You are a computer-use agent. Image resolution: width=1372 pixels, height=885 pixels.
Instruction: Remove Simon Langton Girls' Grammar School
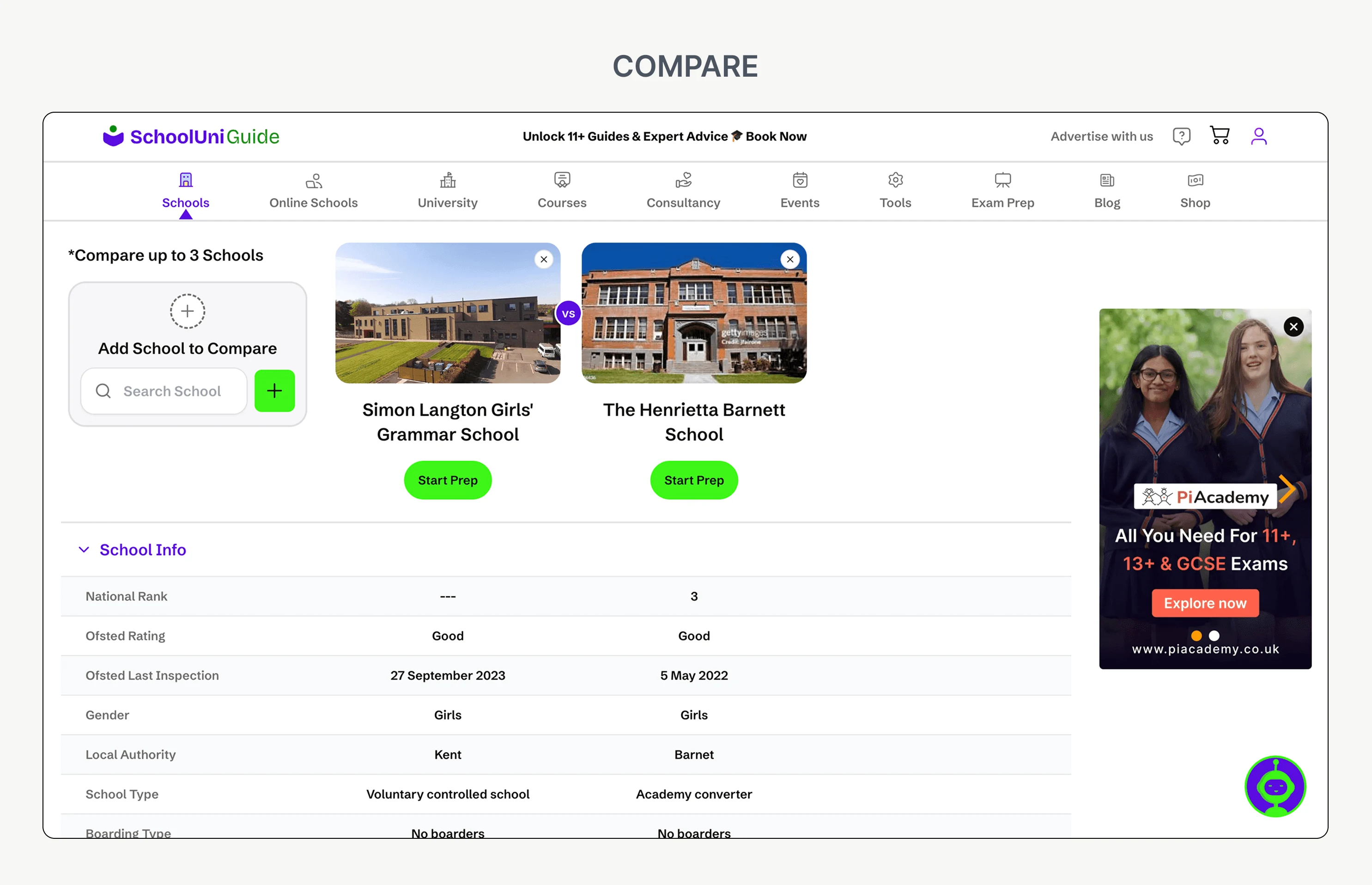coord(544,259)
